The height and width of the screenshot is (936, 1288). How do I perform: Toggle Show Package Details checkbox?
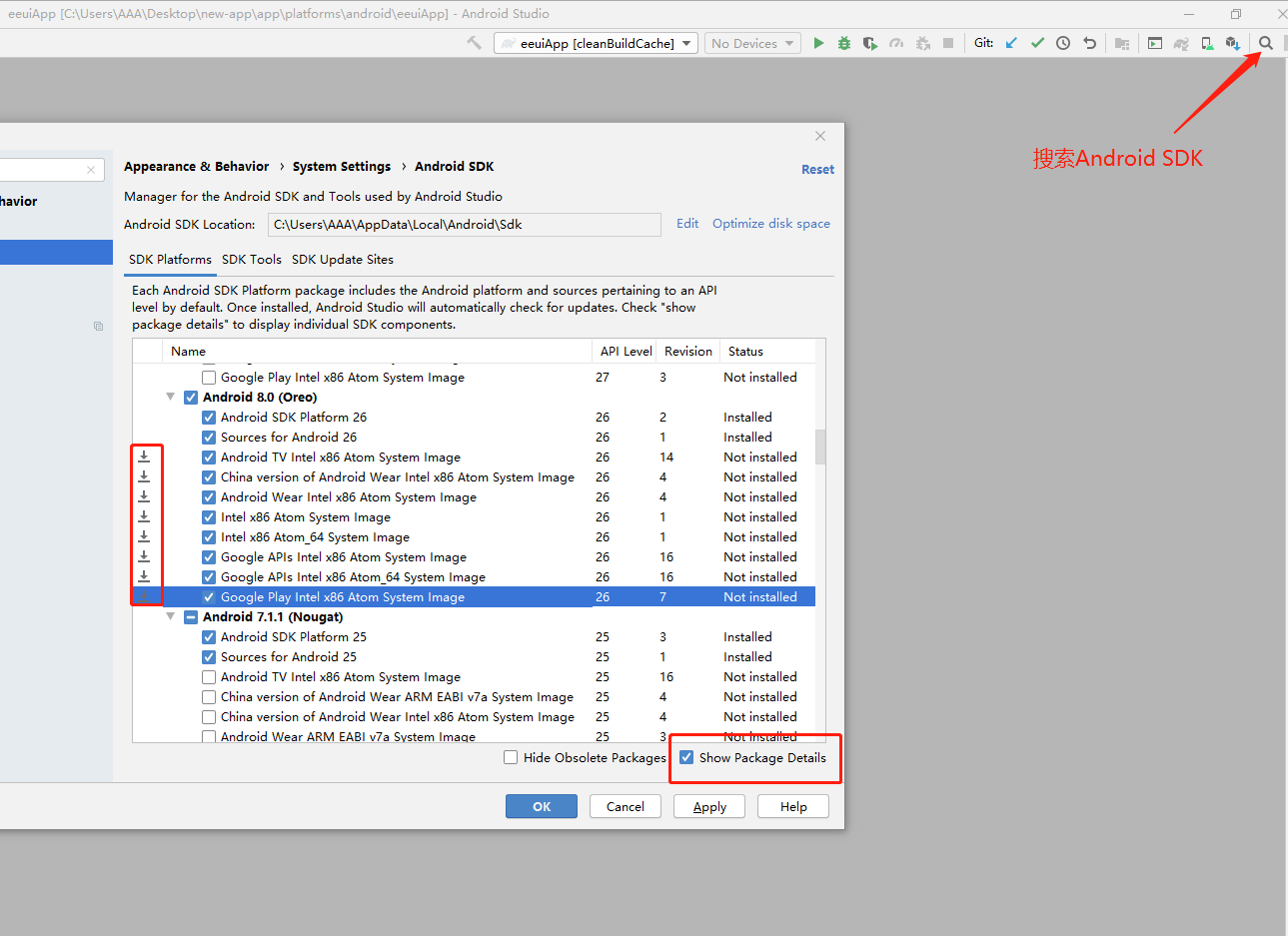point(686,757)
